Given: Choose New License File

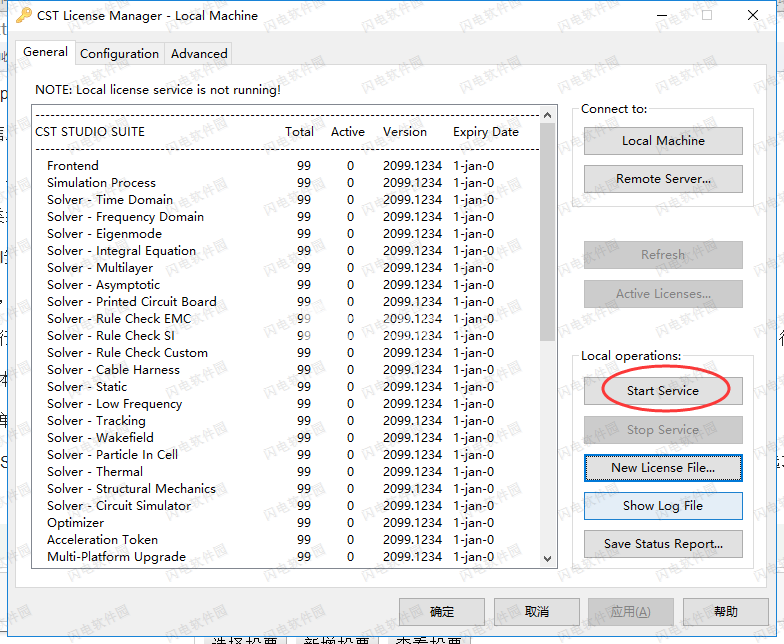Looking at the screenshot, I should pyautogui.click(x=663, y=468).
